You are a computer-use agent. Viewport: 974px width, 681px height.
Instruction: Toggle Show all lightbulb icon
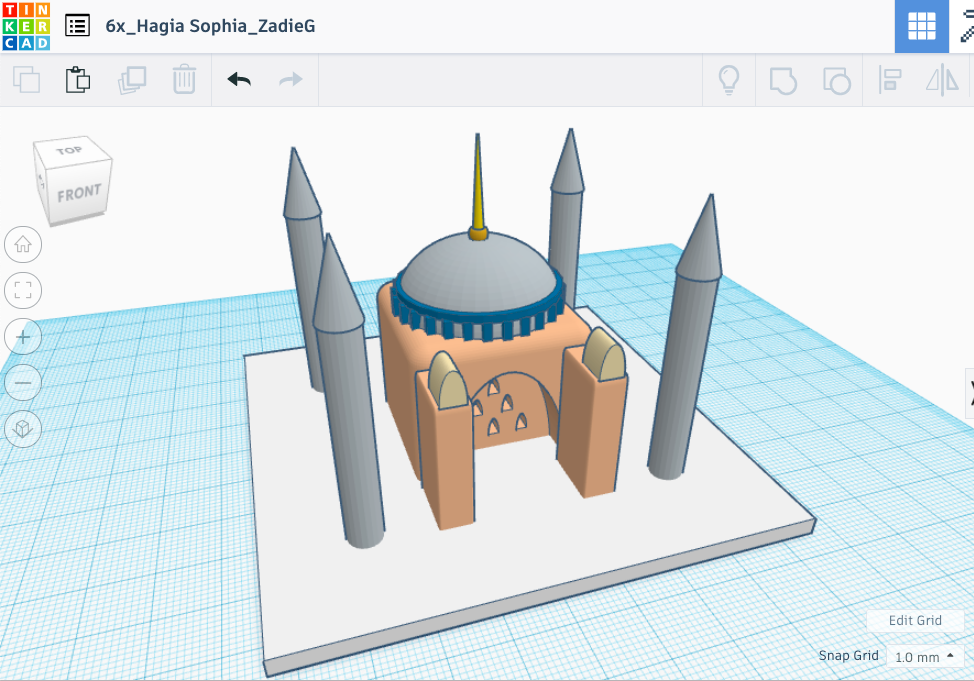(729, 80)
